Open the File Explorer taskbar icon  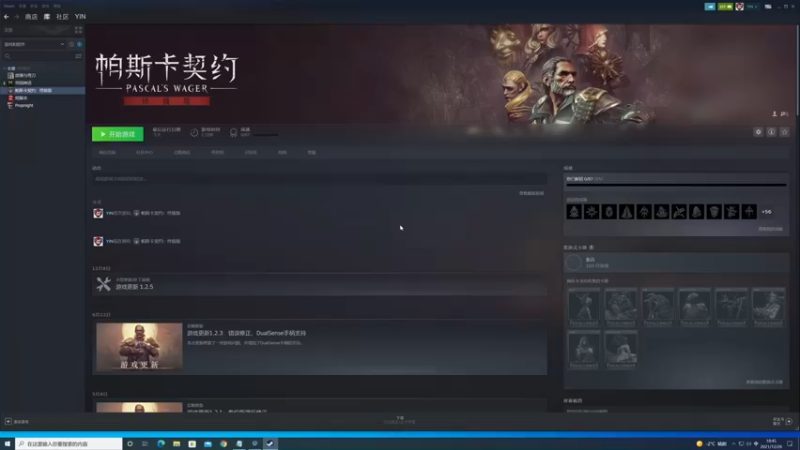pos(177,444)
